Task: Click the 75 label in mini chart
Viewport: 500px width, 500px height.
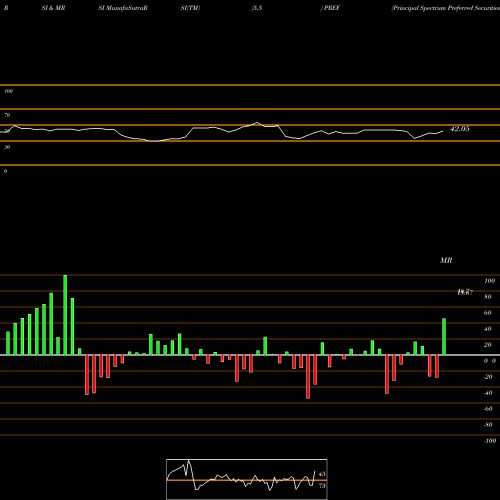Action: 322,486
